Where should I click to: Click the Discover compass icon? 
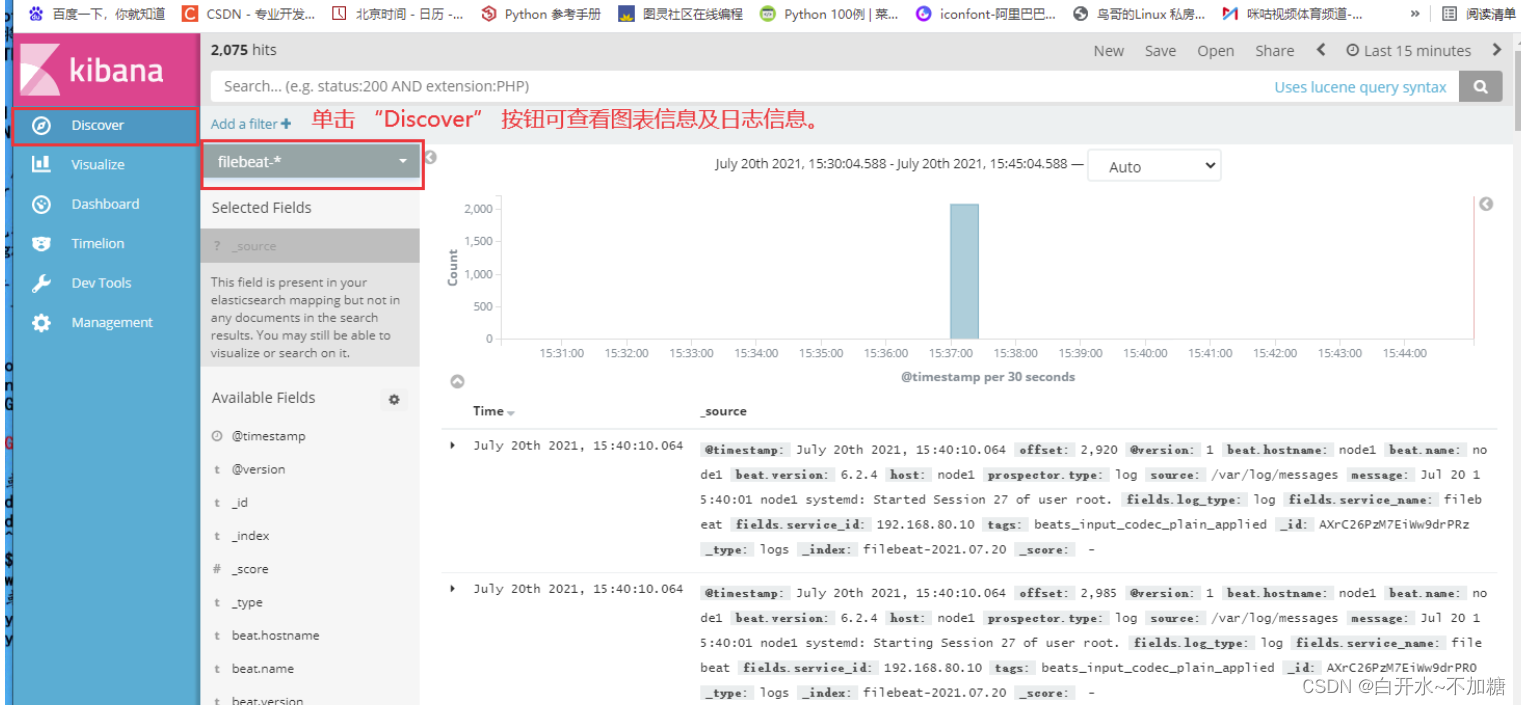[x=41, y=126]
